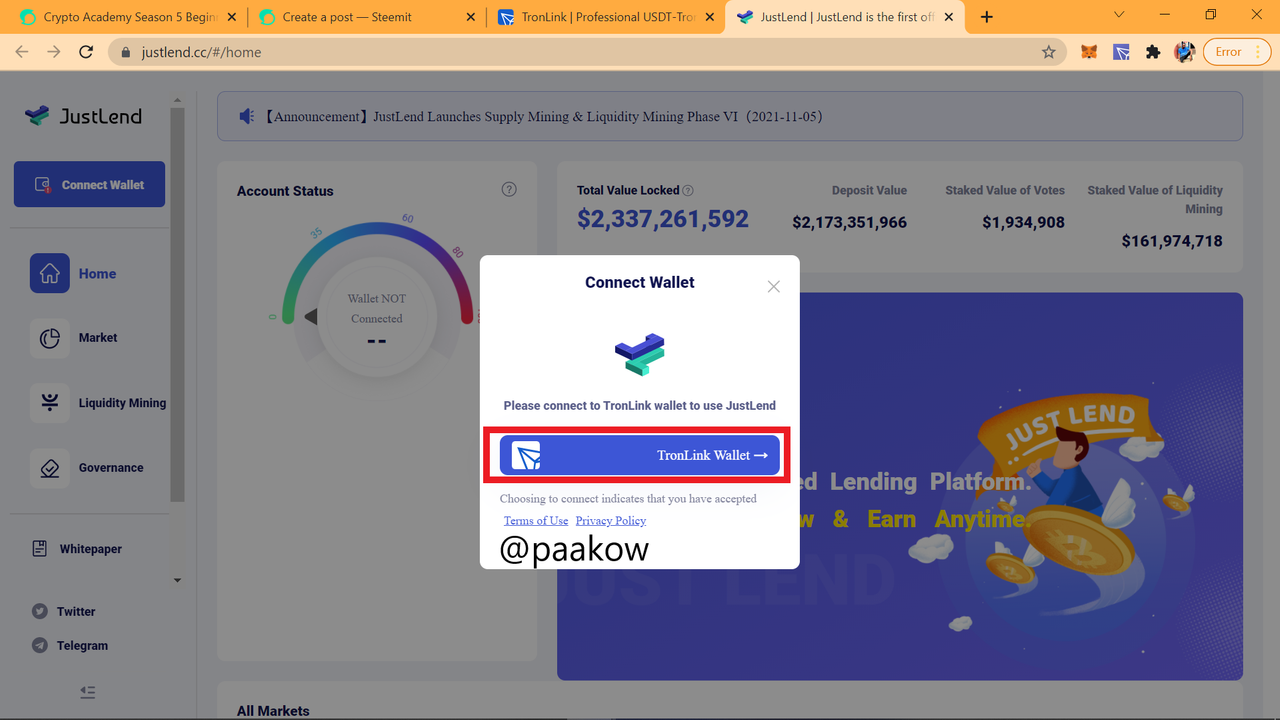Image resolution: width=1280 pixels, height=720 pixels.
Task: Select Home in the sidebar menu
Action: (98, 273)
